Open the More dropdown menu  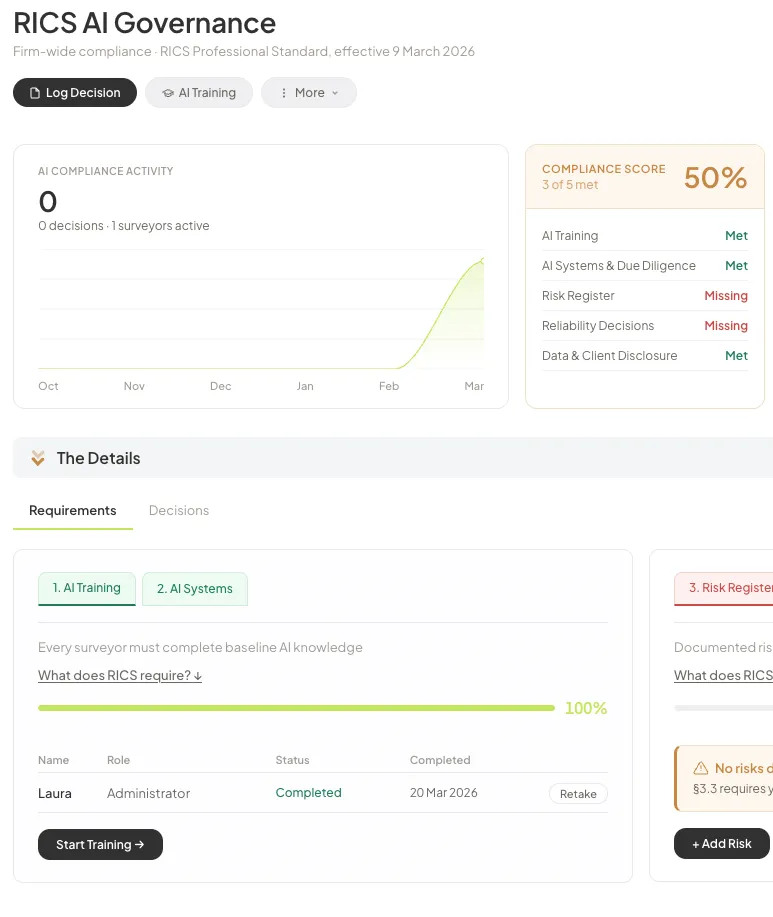click(x=309, y=93)
